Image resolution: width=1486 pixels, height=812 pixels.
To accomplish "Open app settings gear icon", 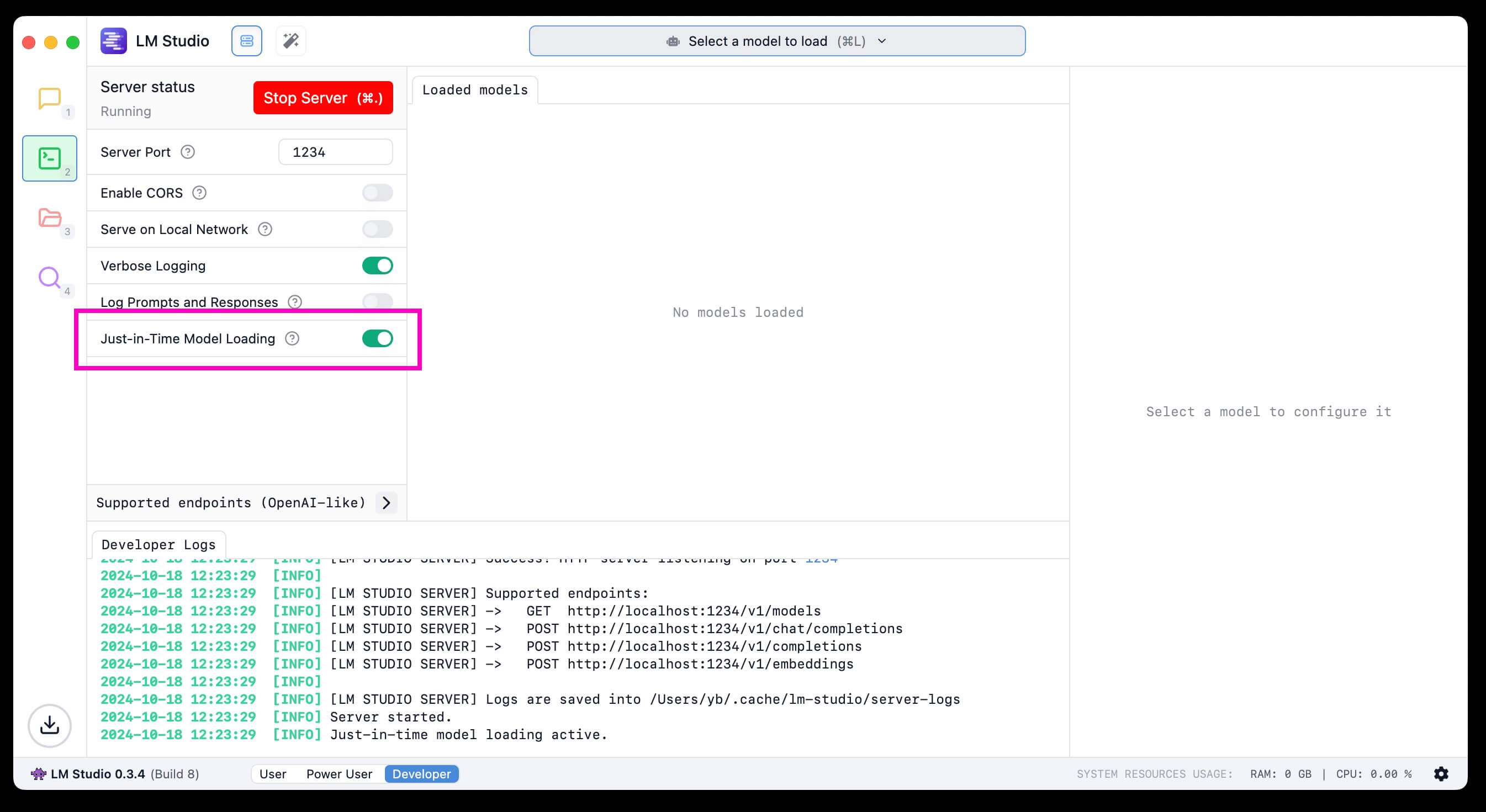I will 1441,774.
